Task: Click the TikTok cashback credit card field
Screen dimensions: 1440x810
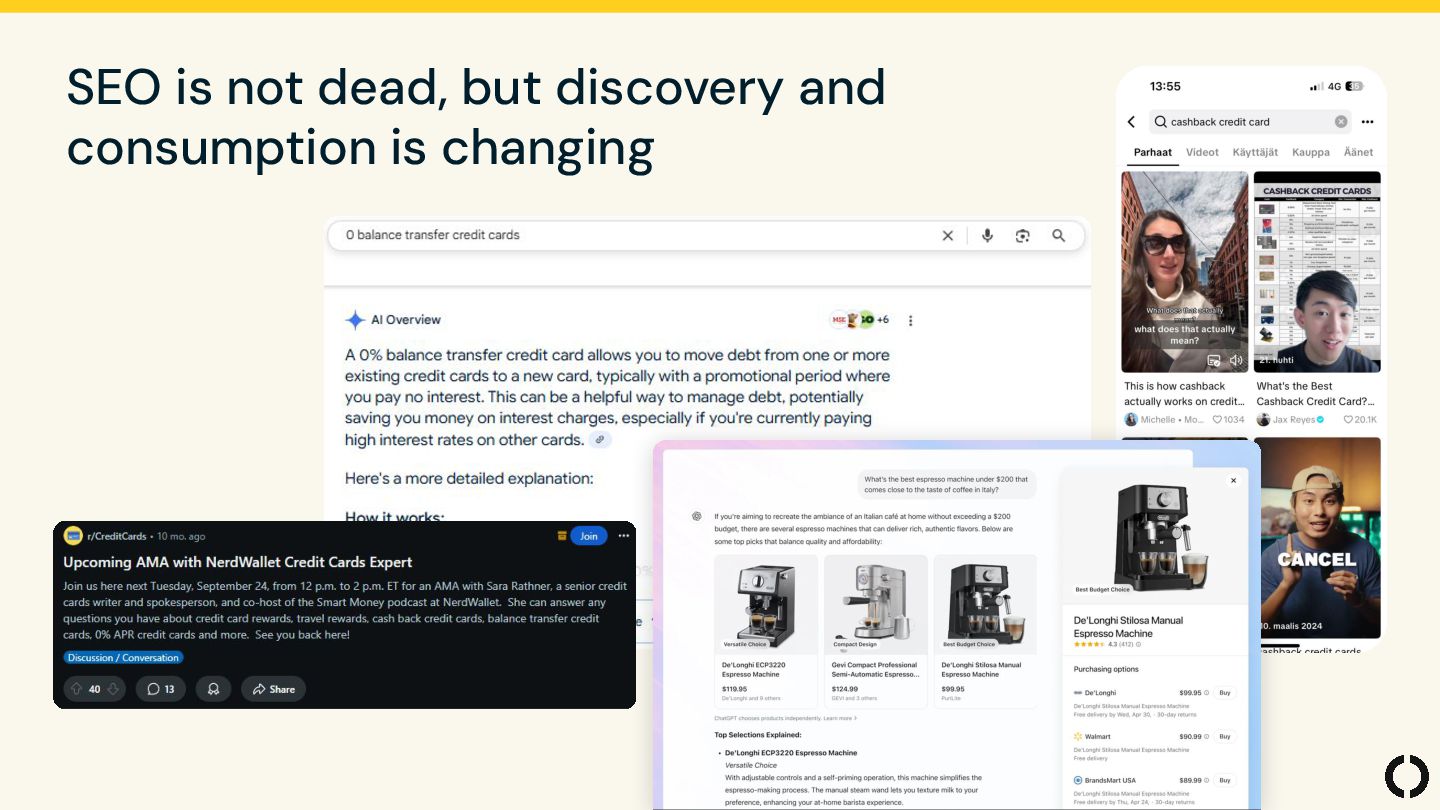Action: pyautogui.click(x=1250, y=122)
